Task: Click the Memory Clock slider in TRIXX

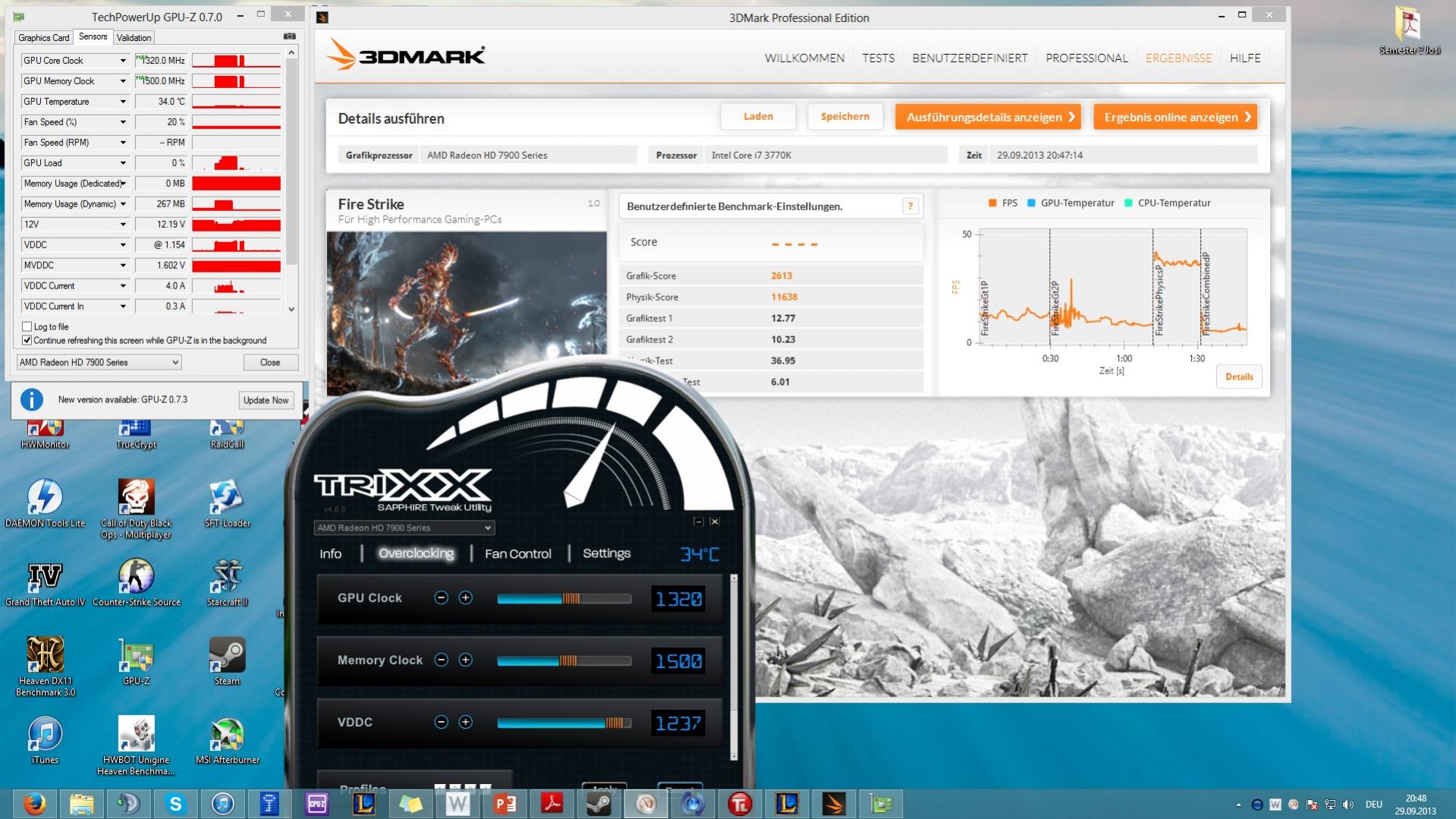Action: (564, 661)
